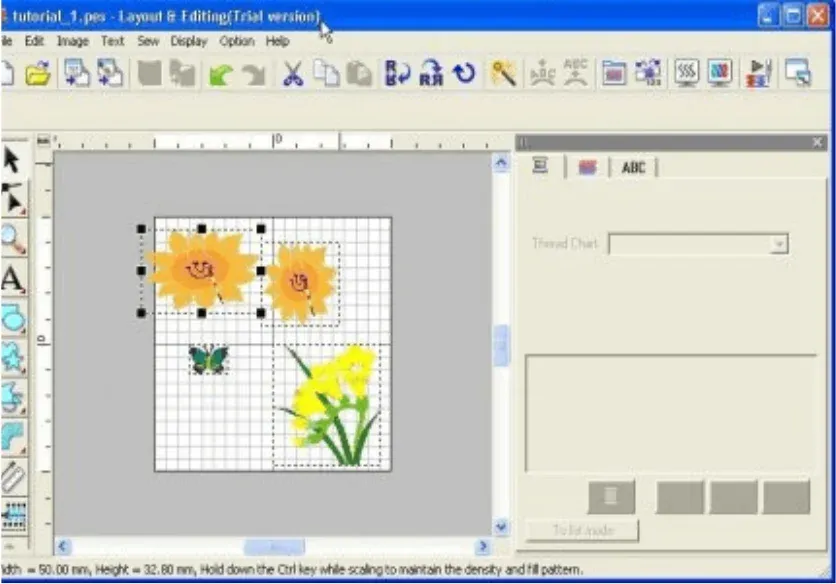The height and width of the screenshot is (584, 836).
Task: Click the grayed Paste clipboard icon
Action: coord(360,74)
